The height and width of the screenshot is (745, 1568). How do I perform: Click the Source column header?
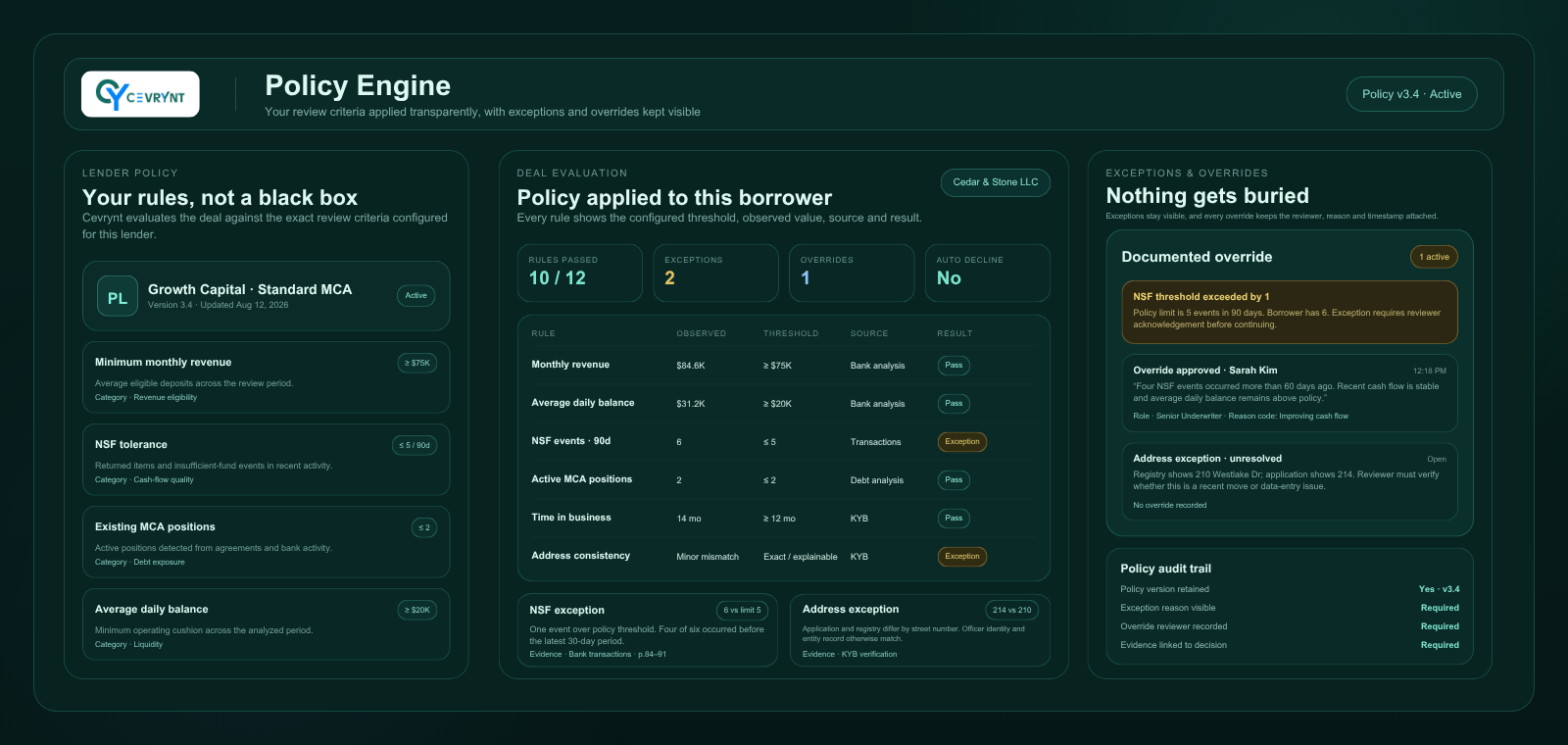click(x=869, y=333)
